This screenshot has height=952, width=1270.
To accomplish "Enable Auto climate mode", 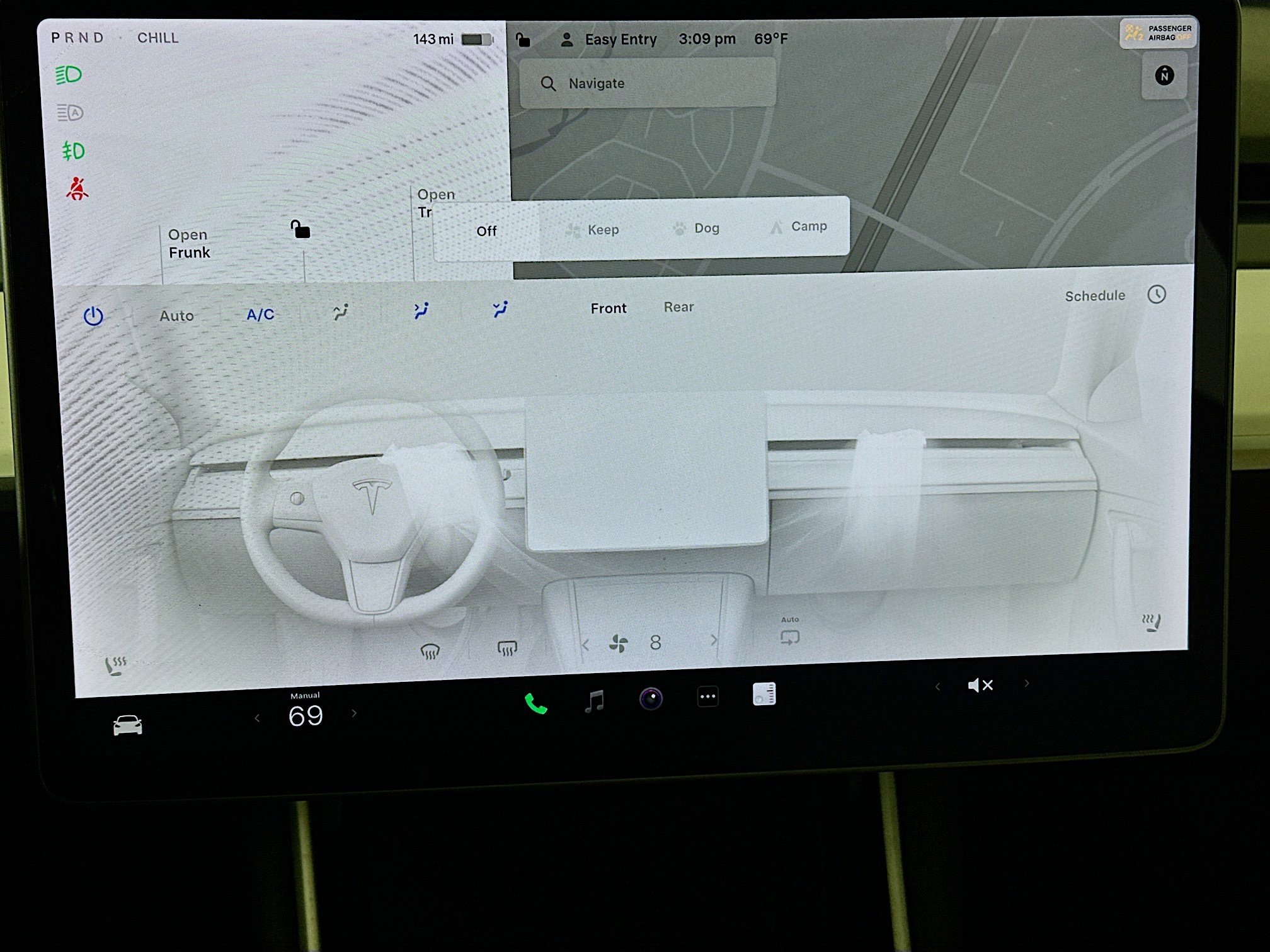I will click(176, 315).
